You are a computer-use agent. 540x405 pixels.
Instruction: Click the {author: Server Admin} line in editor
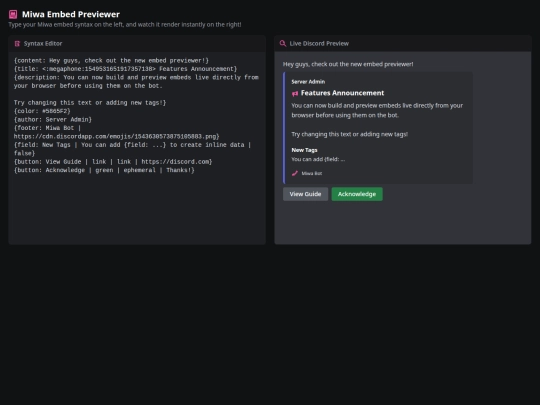[x=53, y=120]
